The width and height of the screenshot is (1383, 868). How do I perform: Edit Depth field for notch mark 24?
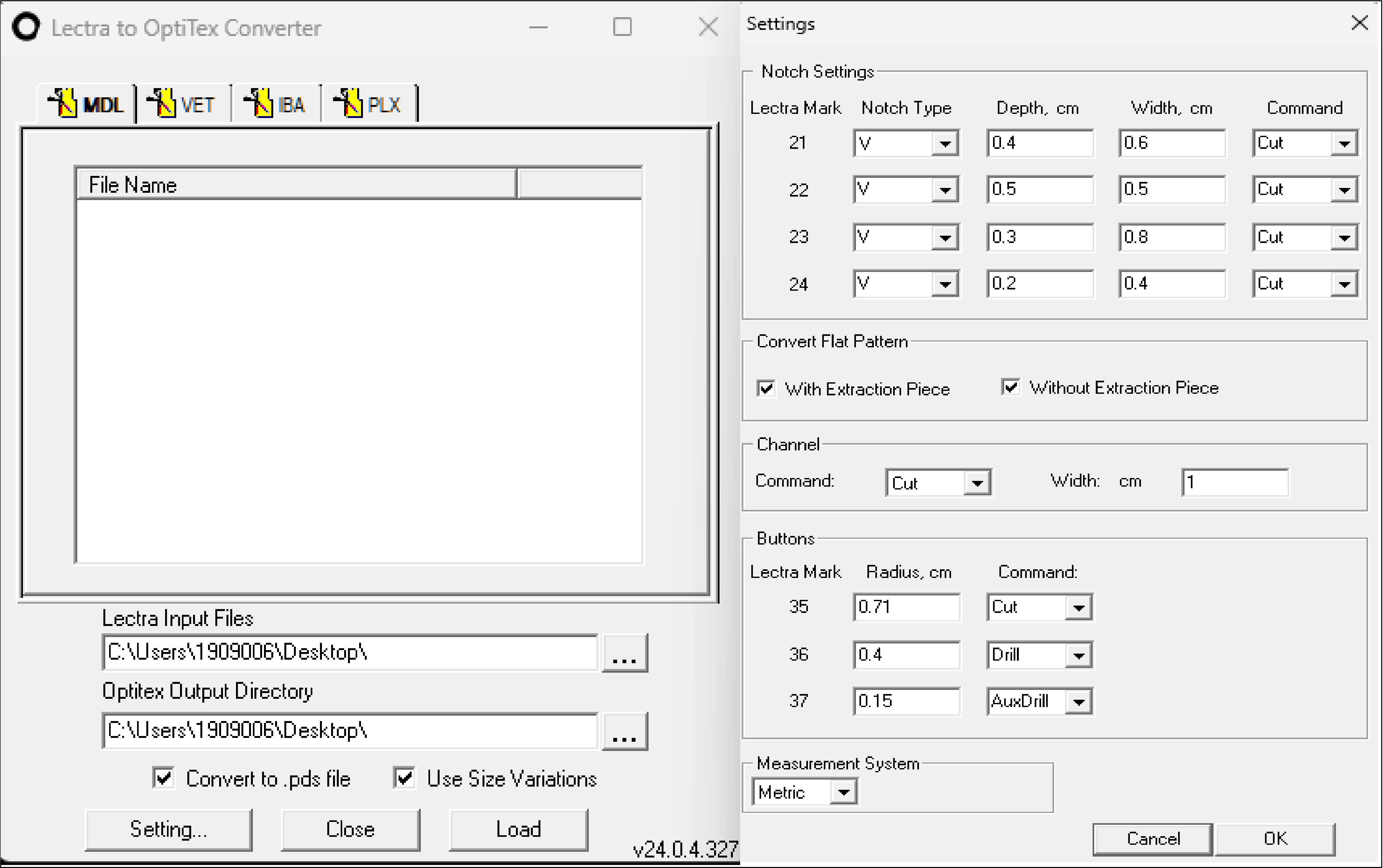click(1040, 284)
